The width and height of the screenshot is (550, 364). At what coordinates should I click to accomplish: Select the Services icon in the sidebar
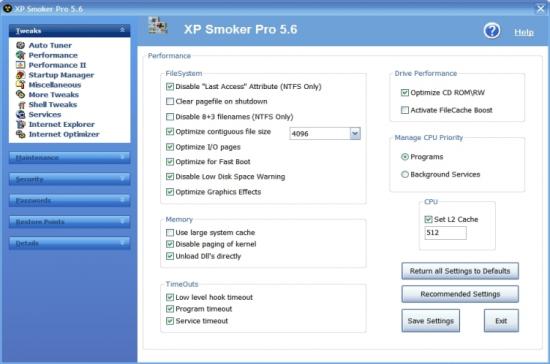coord(21,114)
